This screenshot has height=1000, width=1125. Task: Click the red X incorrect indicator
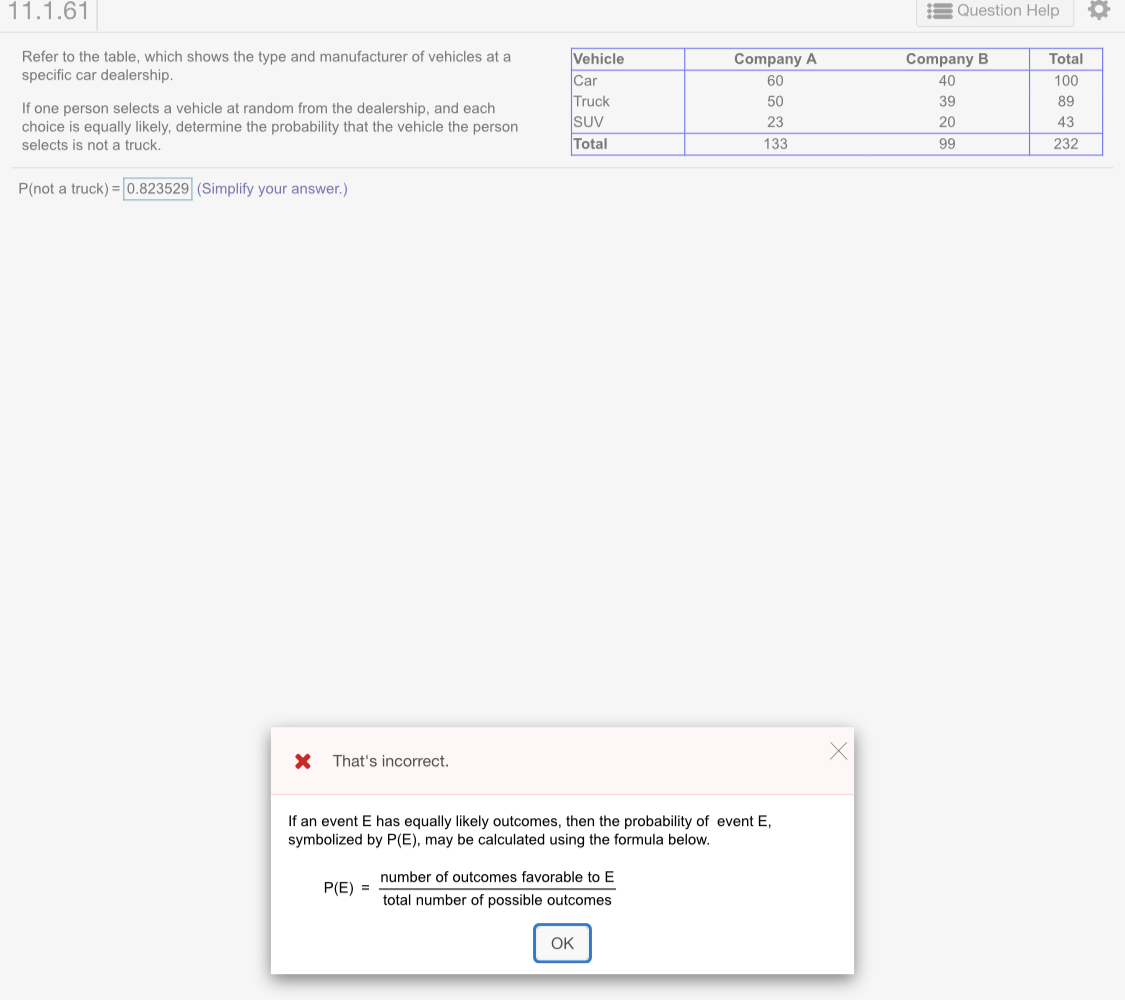[302, 761]
